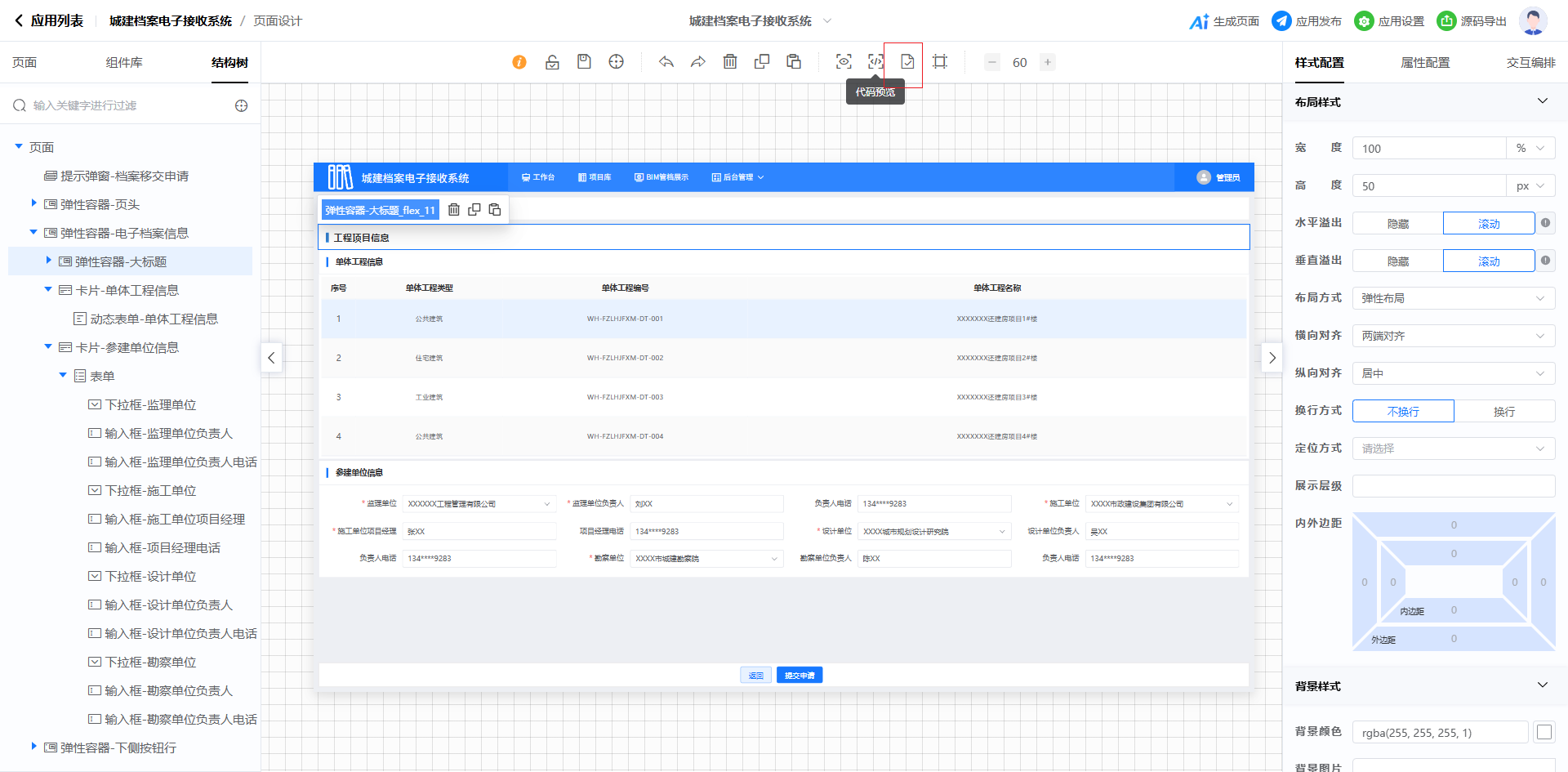The image size is (1568, 772).
Task: Switch to the 组件库 tab
Action: 124,63
